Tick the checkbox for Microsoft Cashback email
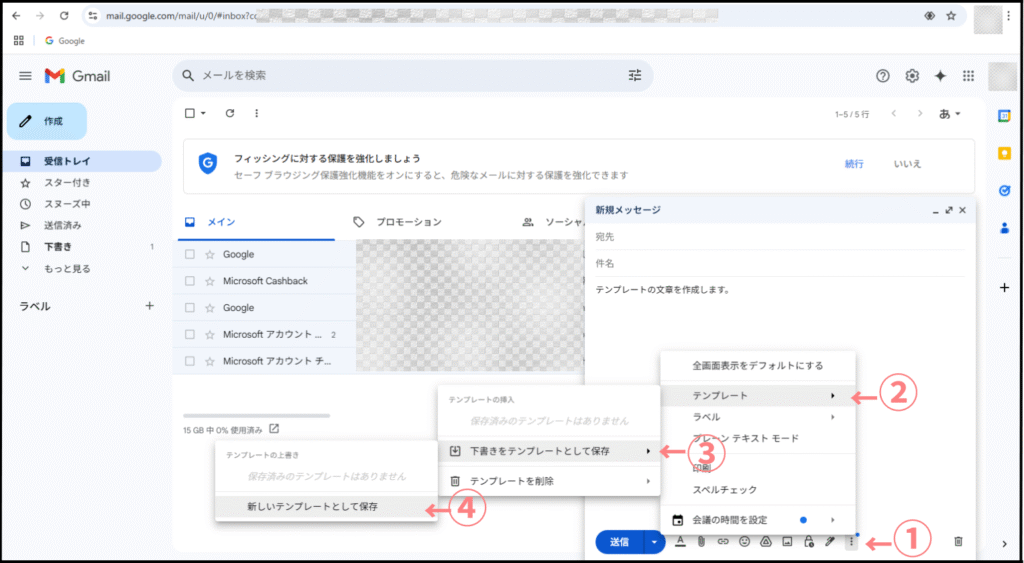 [x=189, y=281]
